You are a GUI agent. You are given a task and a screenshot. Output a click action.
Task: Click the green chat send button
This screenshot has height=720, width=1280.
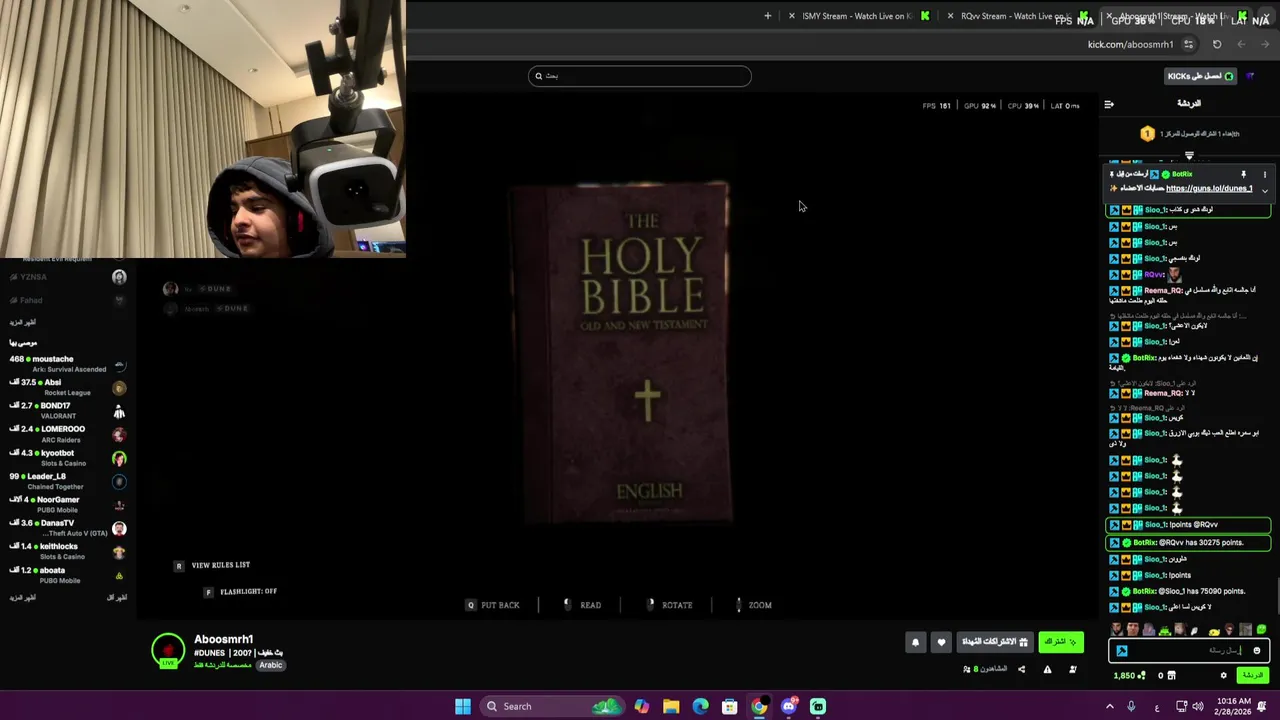pos(1253,675)
